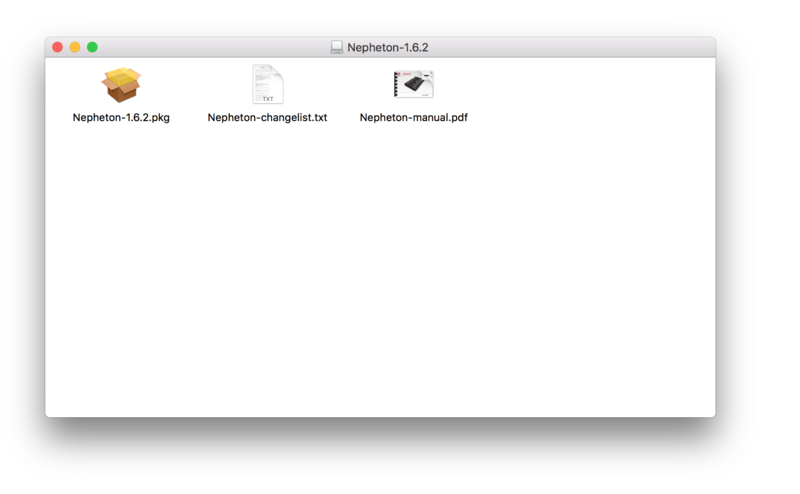Select the Nepheton-changelist.txt document icon
Screen dimensions: 800x494
[x=268, y=84]
